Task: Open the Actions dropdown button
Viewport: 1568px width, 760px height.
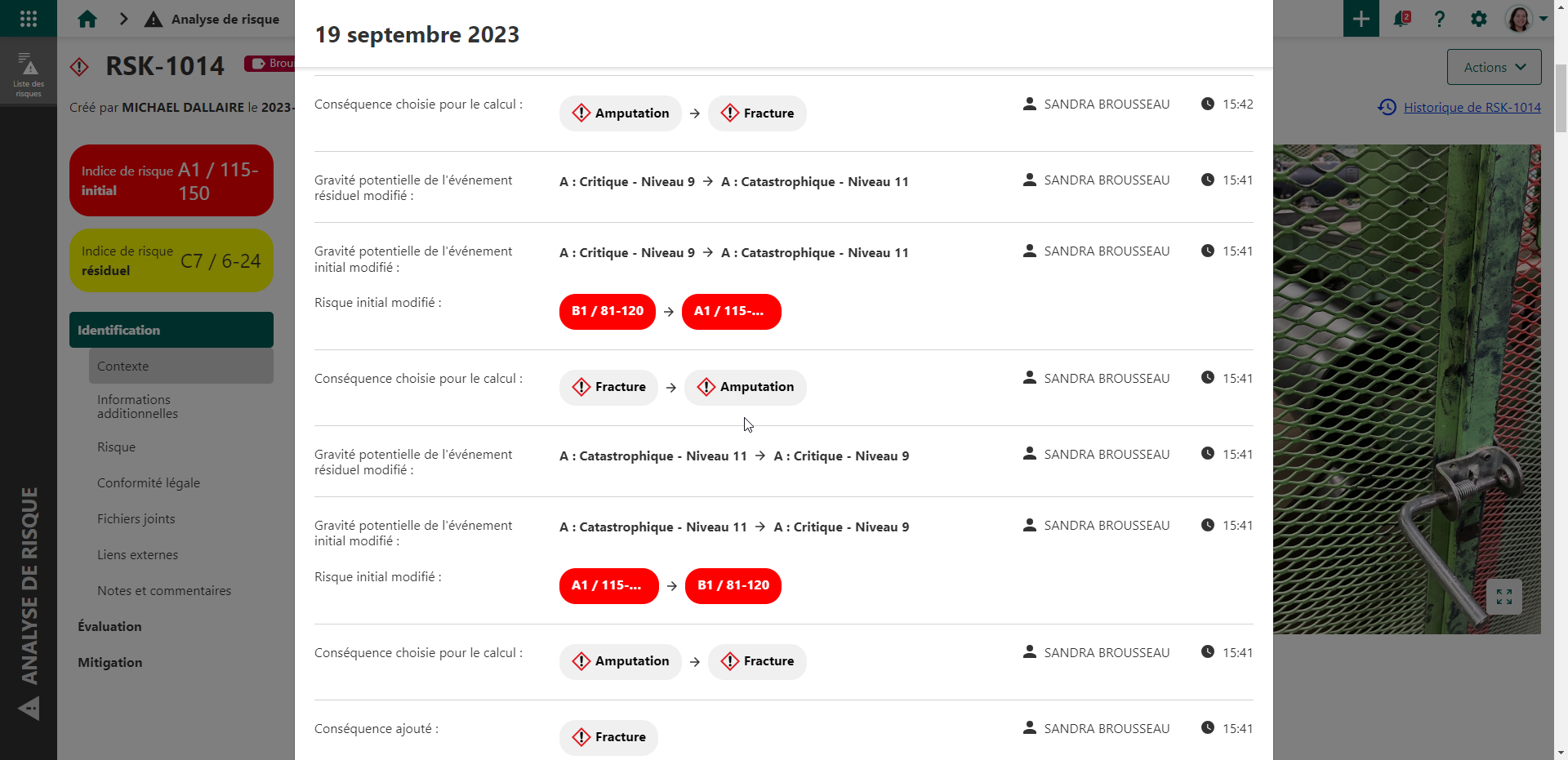Action: (1494, 67)
